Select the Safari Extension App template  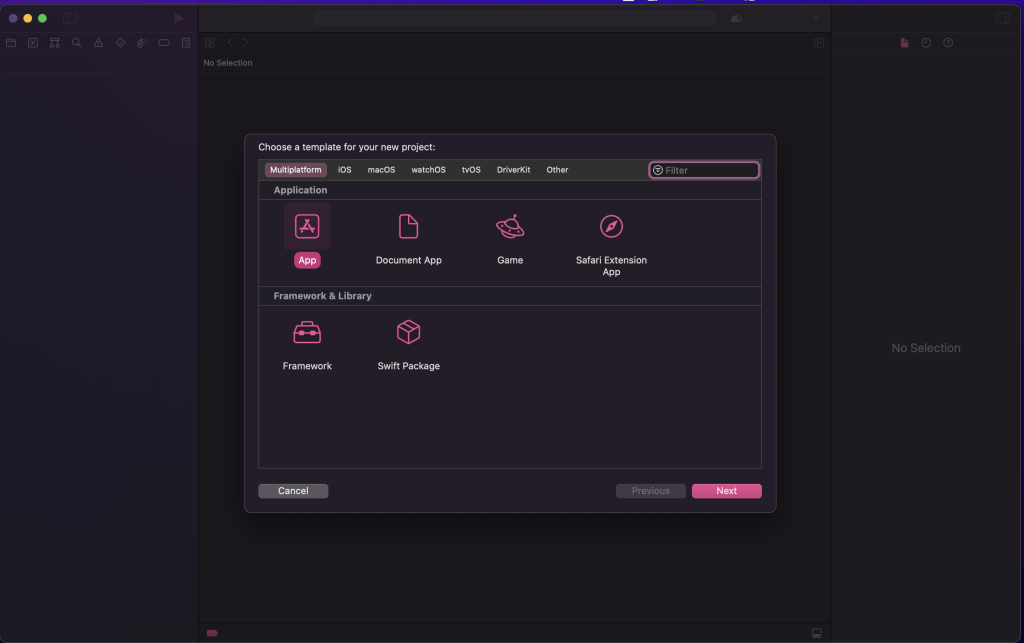[x=611, y=226]
